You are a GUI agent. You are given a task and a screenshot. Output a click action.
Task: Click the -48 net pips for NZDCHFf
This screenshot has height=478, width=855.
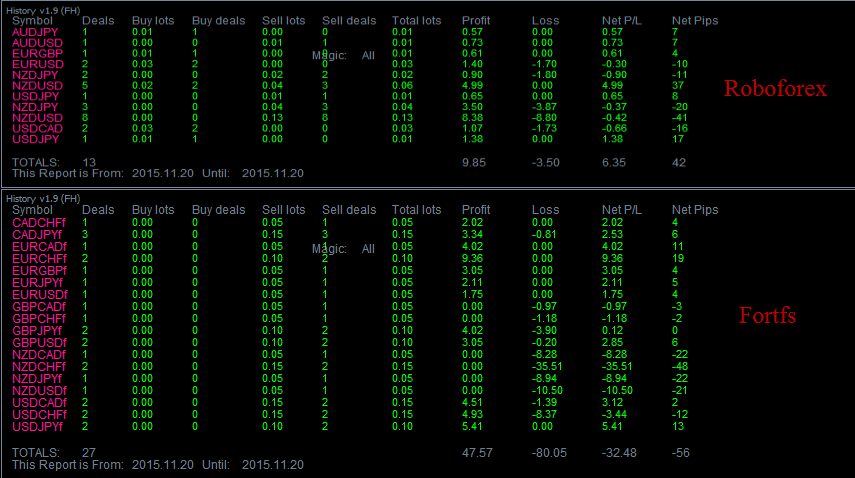tap(680, 366)
